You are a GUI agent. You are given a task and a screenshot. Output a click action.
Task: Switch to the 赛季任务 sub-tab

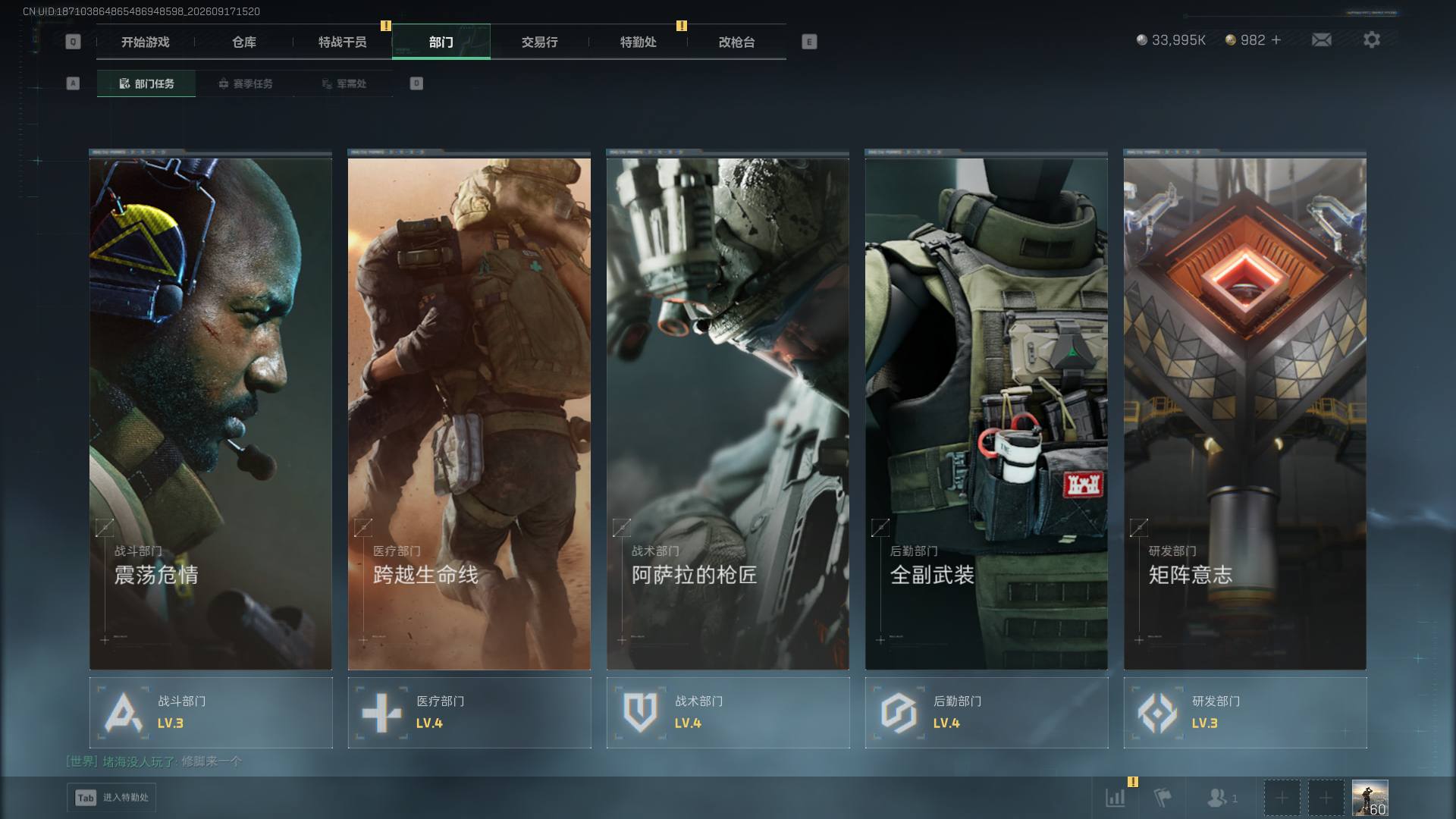coord(245,83)
